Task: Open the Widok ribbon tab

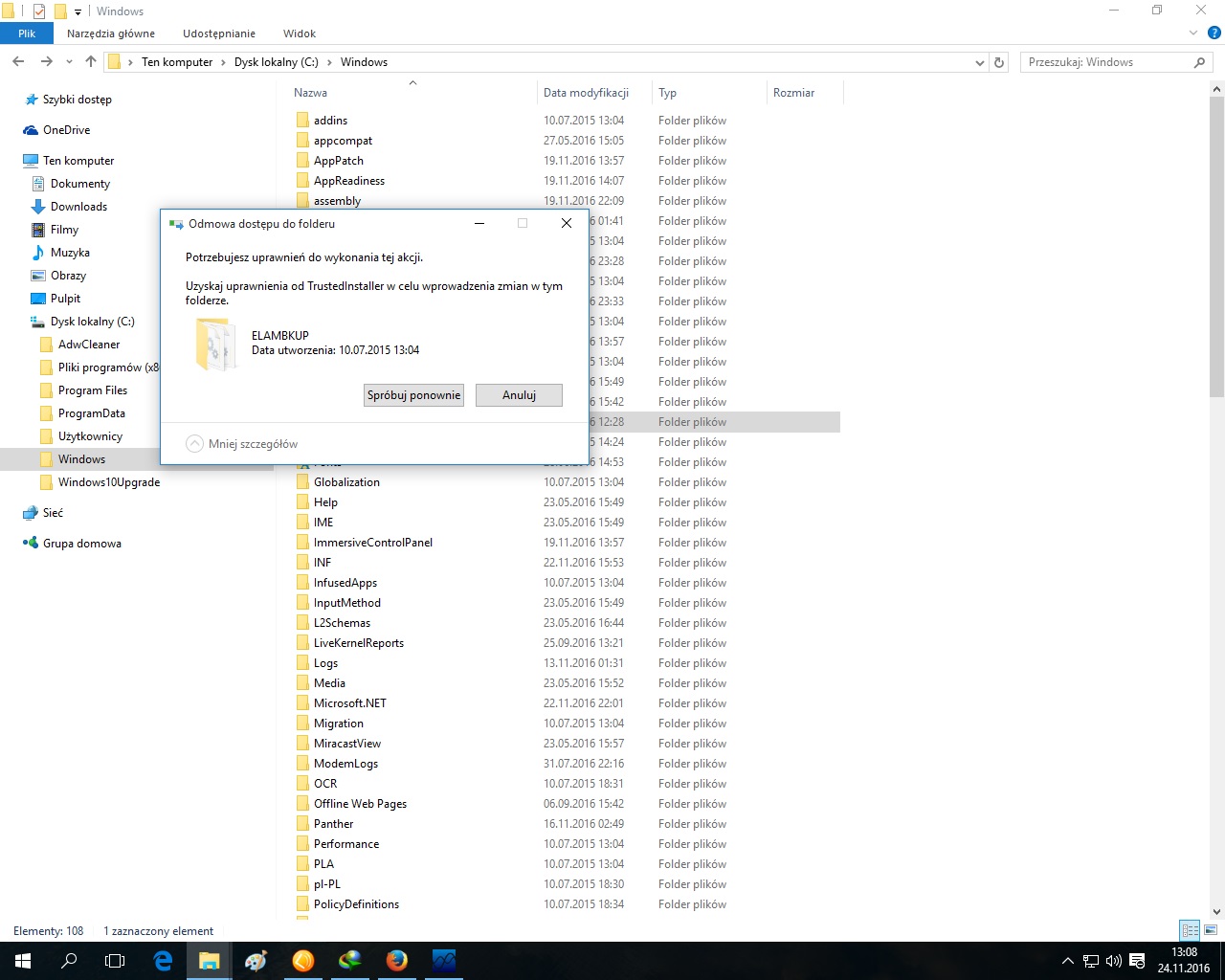Action: click(x=299, y=33)
